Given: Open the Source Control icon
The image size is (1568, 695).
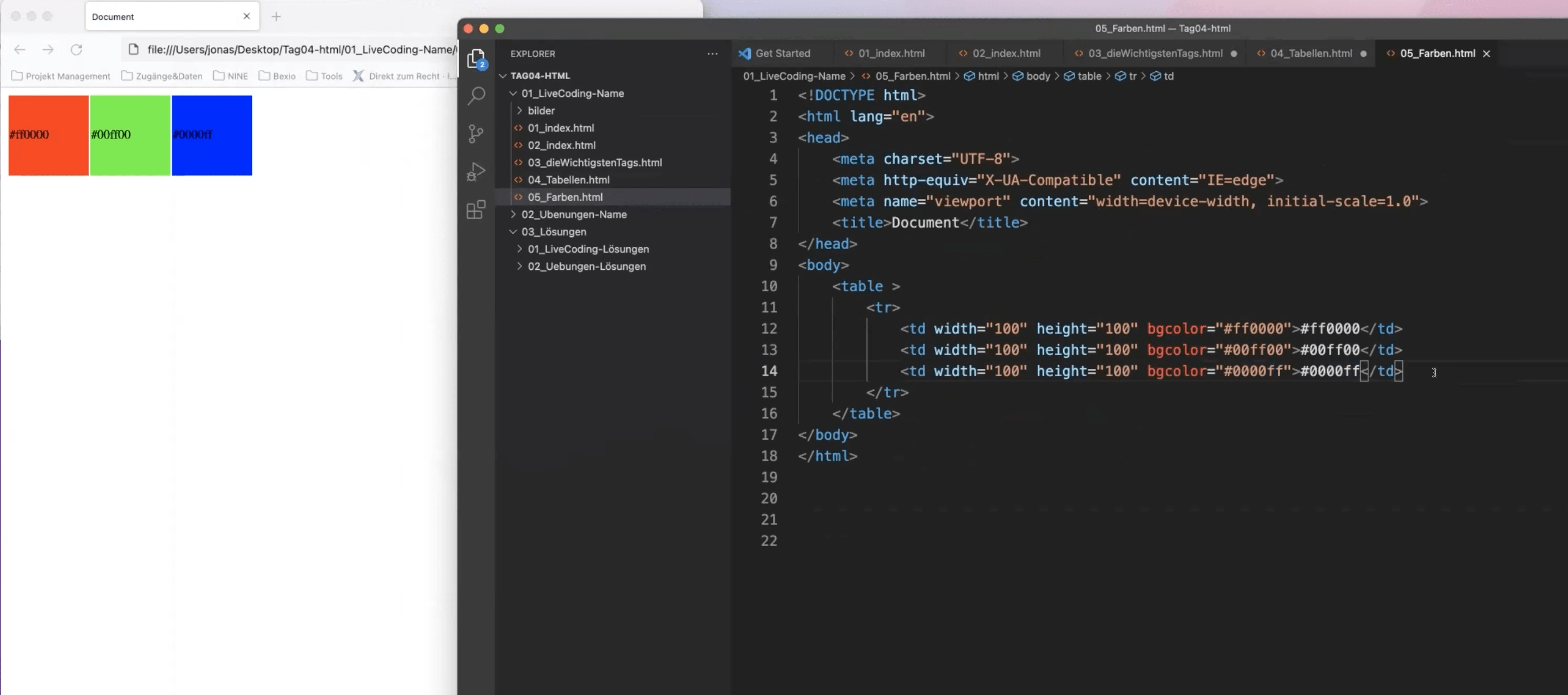Looking at the screenshot, I should [x=476, y=133].
